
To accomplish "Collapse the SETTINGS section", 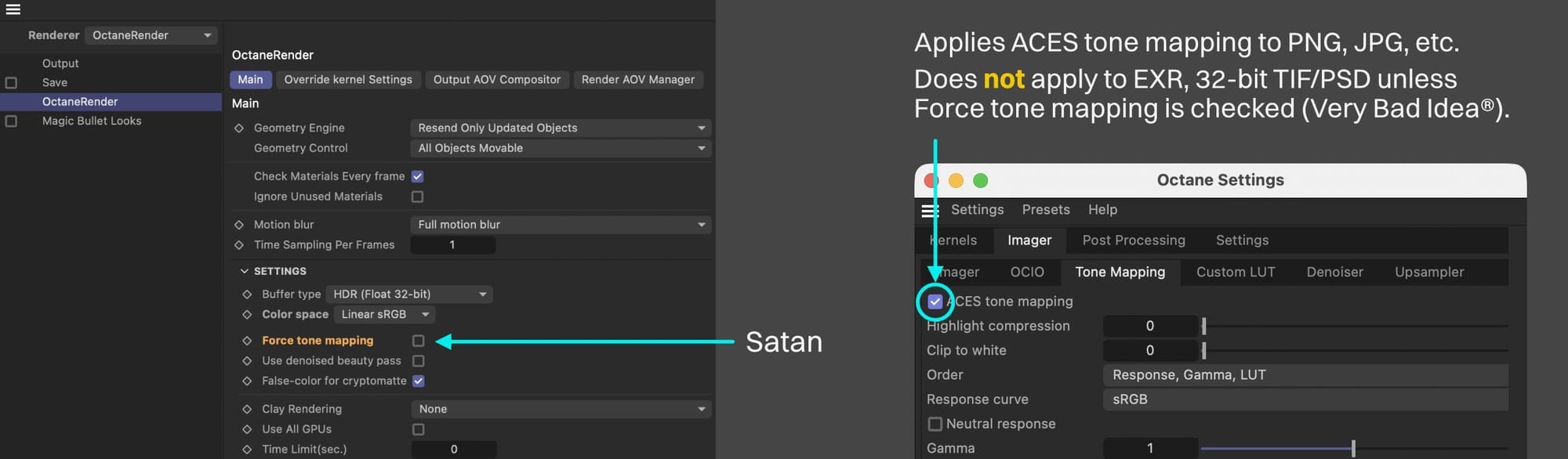I will pyautogui.click(x=244, y=272).
